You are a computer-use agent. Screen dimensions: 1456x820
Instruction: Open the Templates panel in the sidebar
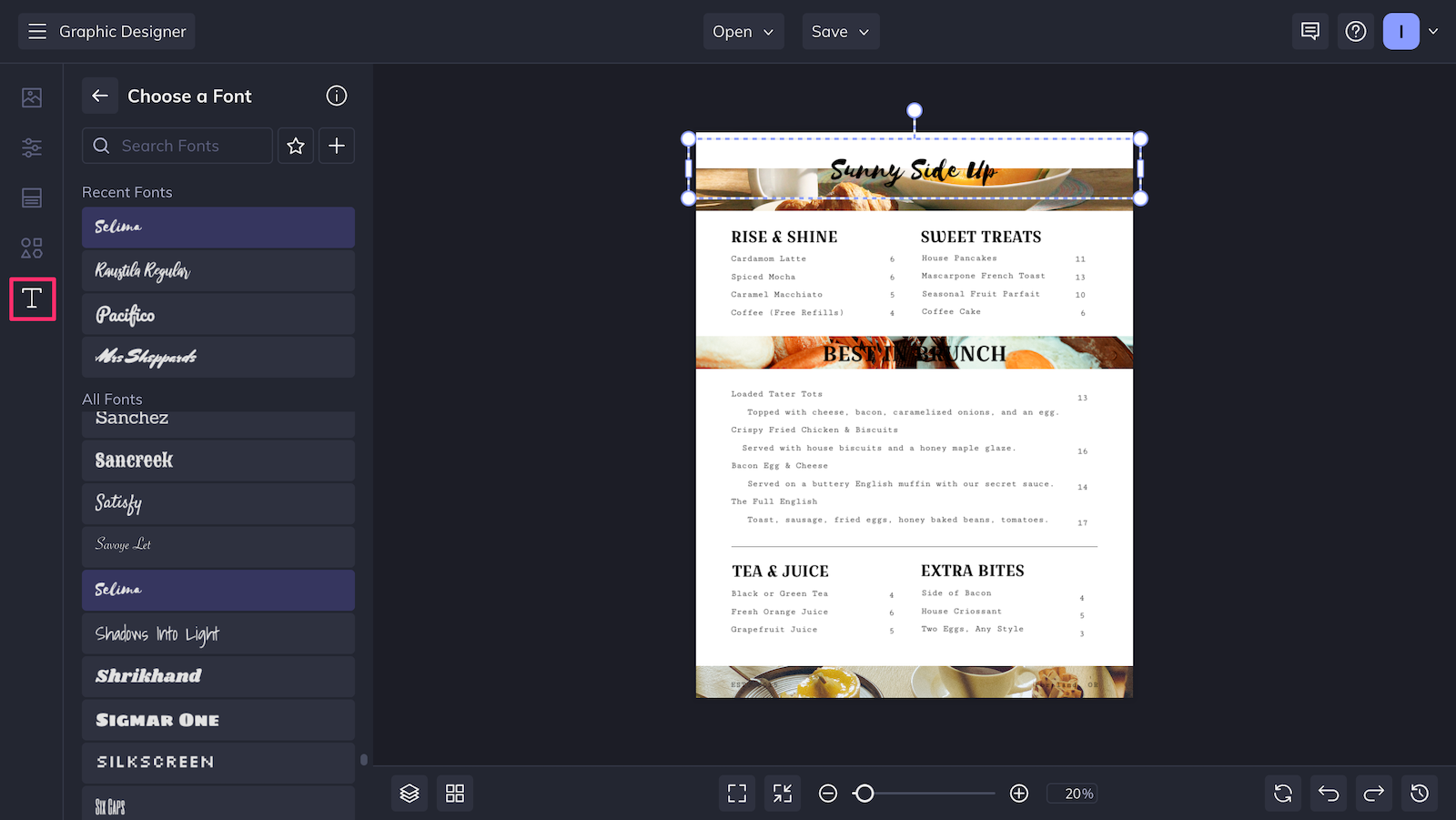pyautogui.click(x=32, y=197)
